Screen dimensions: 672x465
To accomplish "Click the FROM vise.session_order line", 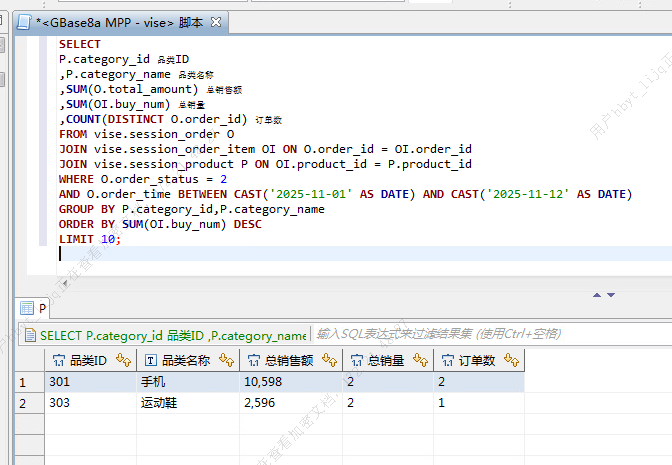I will coord(147,134).
